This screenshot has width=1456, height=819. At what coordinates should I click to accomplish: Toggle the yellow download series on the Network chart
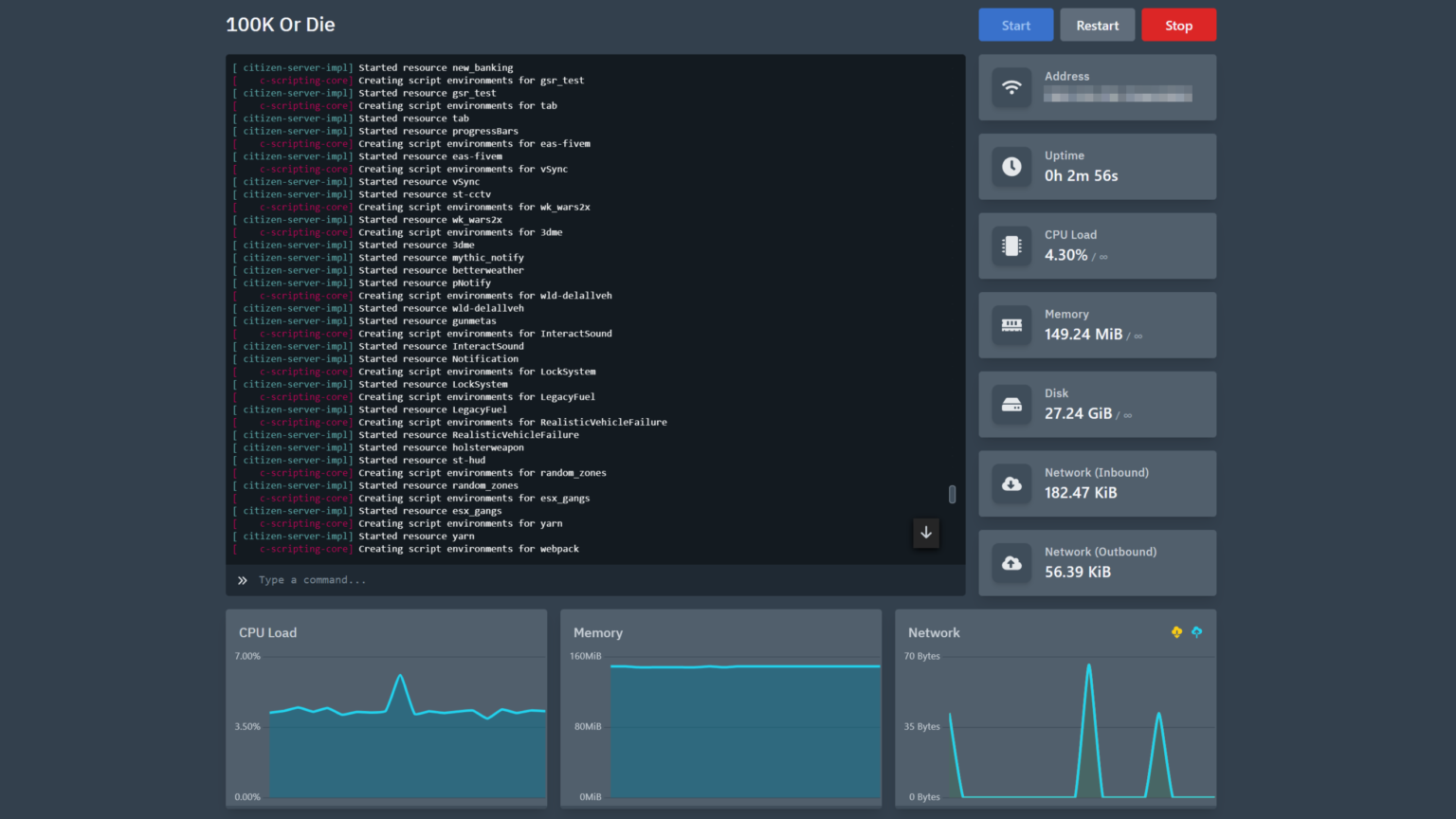(x=1176, y=632)
